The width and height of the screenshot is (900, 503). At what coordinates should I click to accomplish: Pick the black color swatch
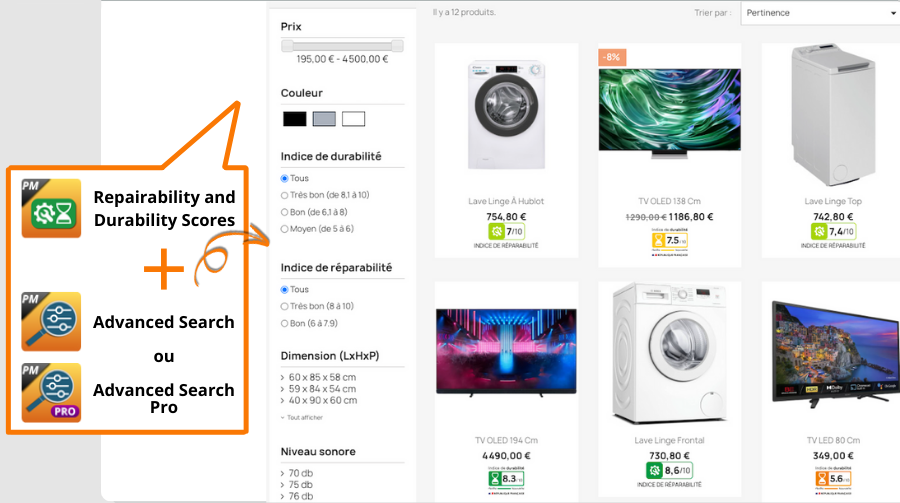tap(294, 119)
